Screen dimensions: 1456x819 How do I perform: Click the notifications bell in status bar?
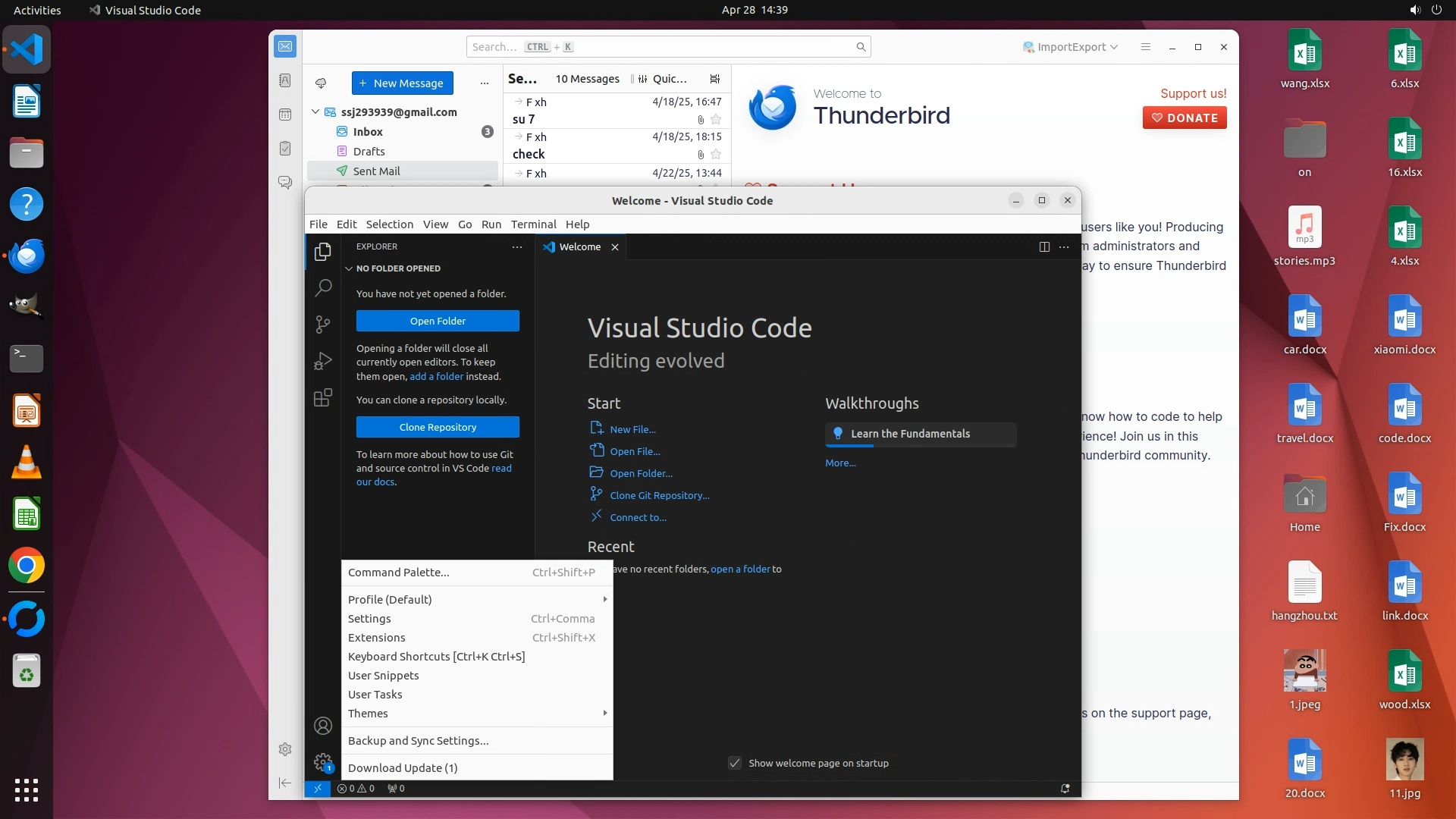point(1065,789)
